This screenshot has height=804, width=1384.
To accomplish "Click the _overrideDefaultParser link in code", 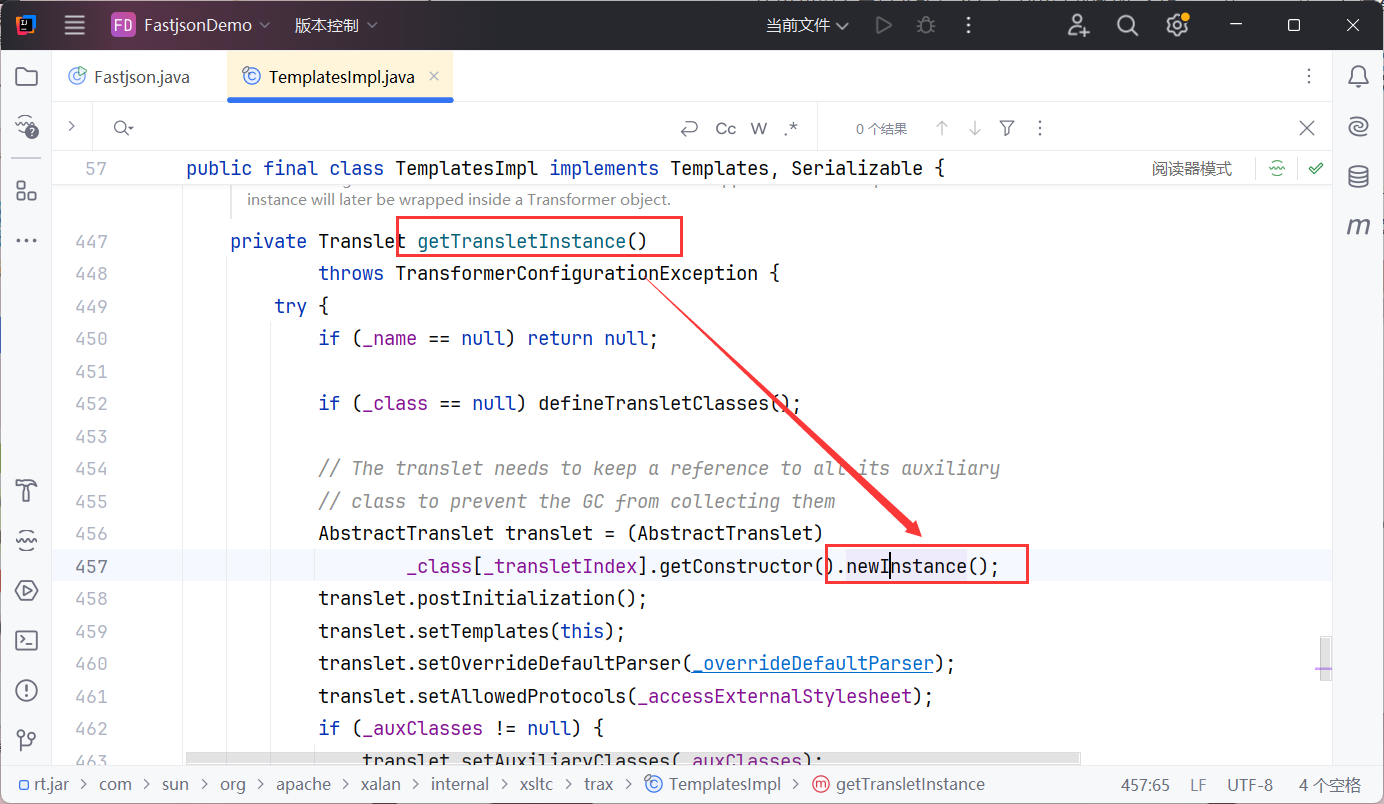I will [813, 663].
